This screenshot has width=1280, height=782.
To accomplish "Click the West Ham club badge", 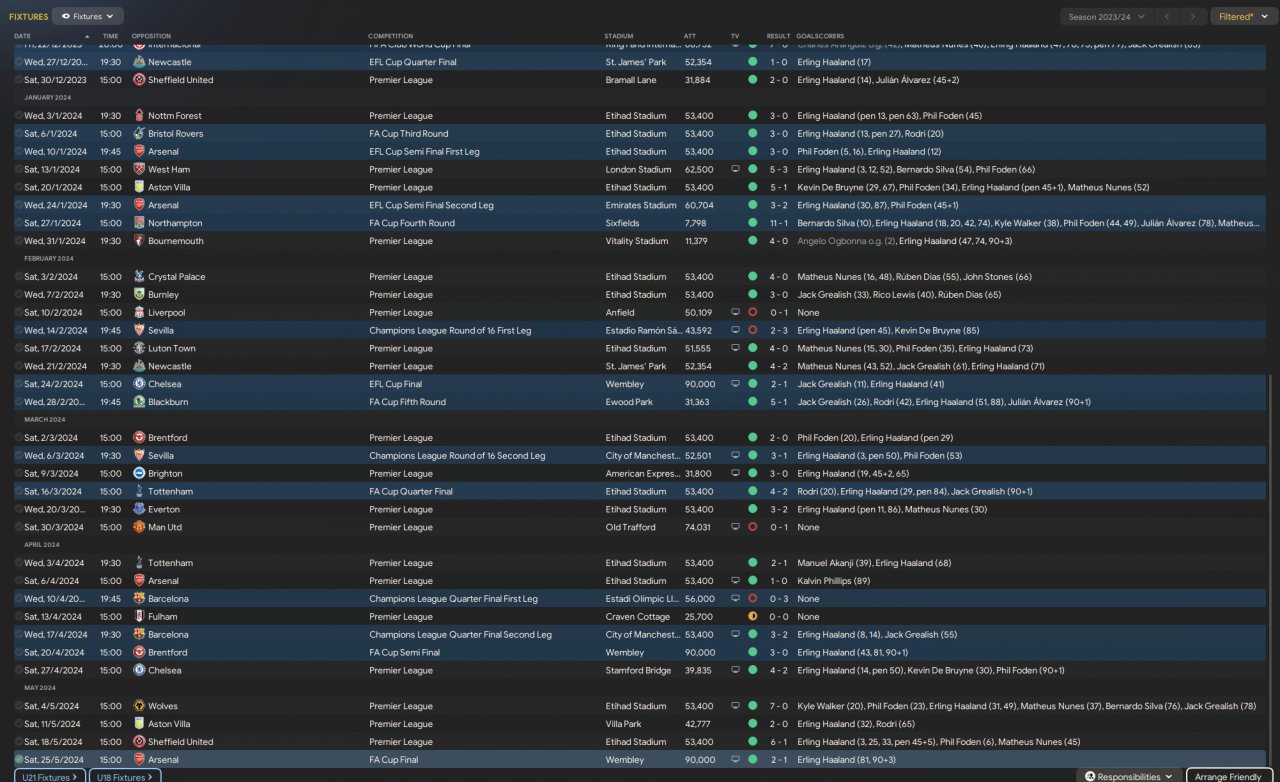I will [138, 170].
